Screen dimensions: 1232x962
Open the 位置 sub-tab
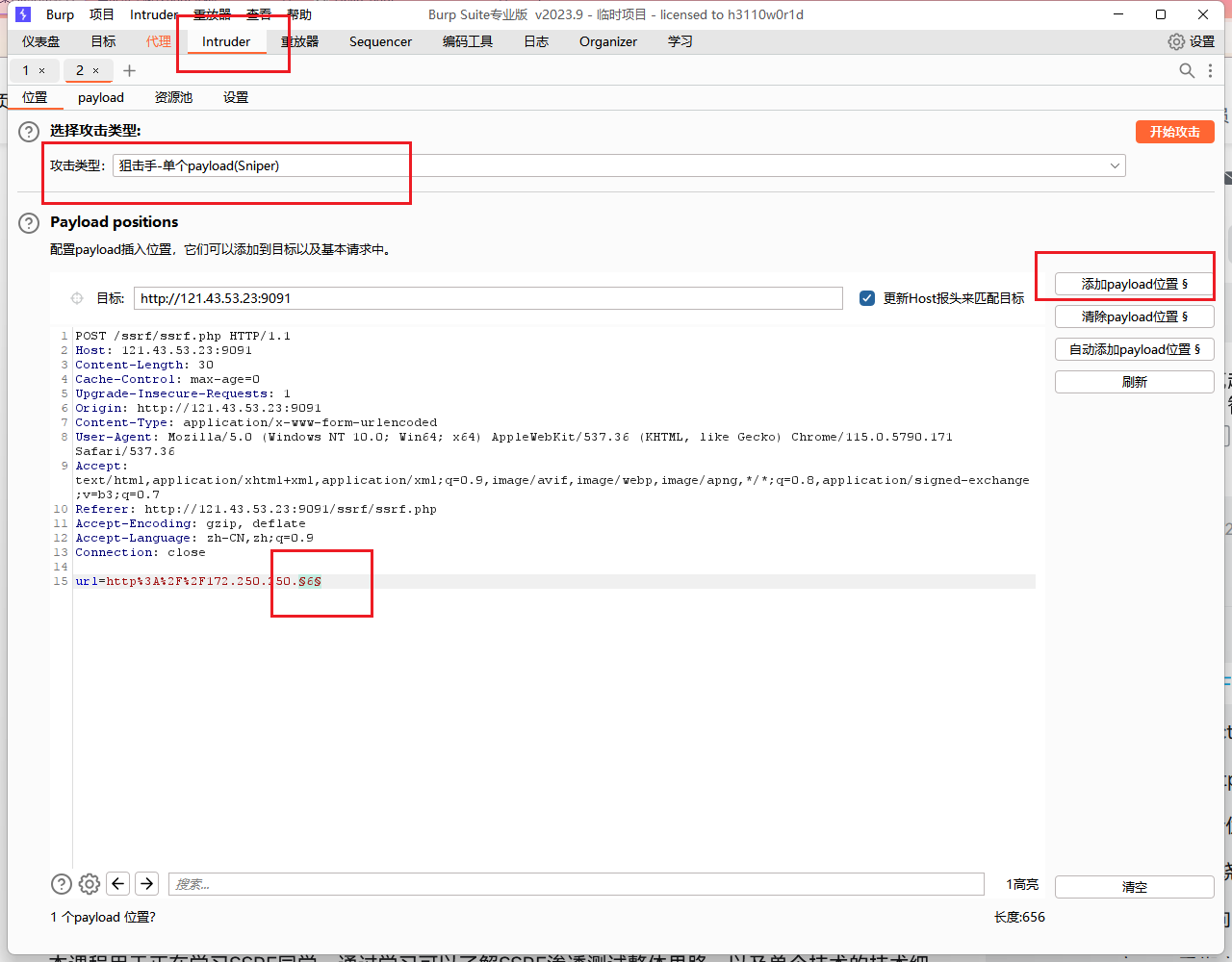[35, 97]
